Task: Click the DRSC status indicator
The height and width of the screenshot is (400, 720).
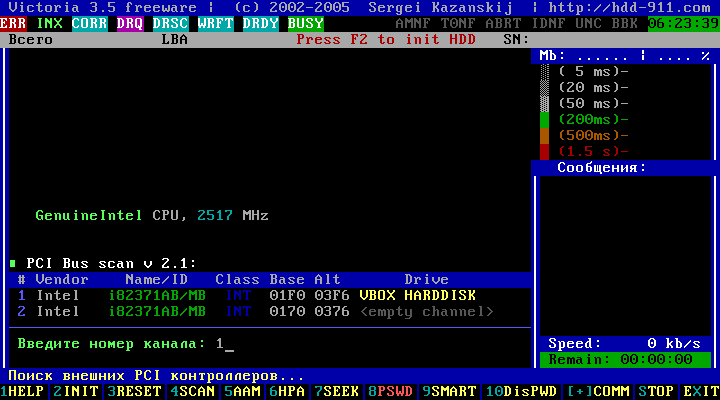Action: (171, 23)
